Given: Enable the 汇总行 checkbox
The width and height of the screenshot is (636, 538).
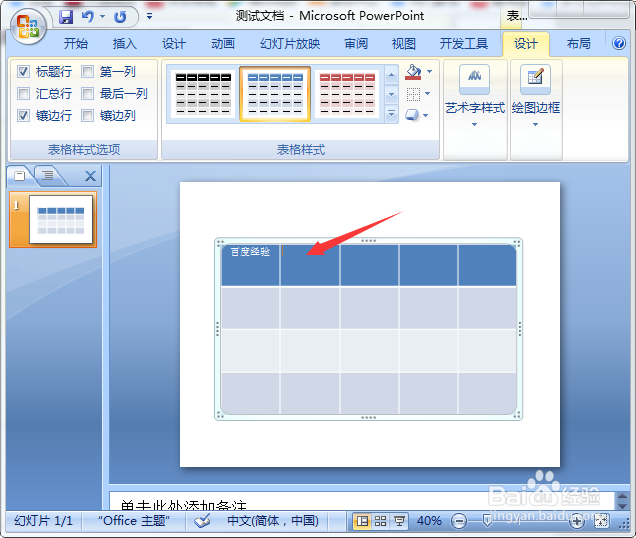Looking at the screenshot, I should tap(24, 94).
